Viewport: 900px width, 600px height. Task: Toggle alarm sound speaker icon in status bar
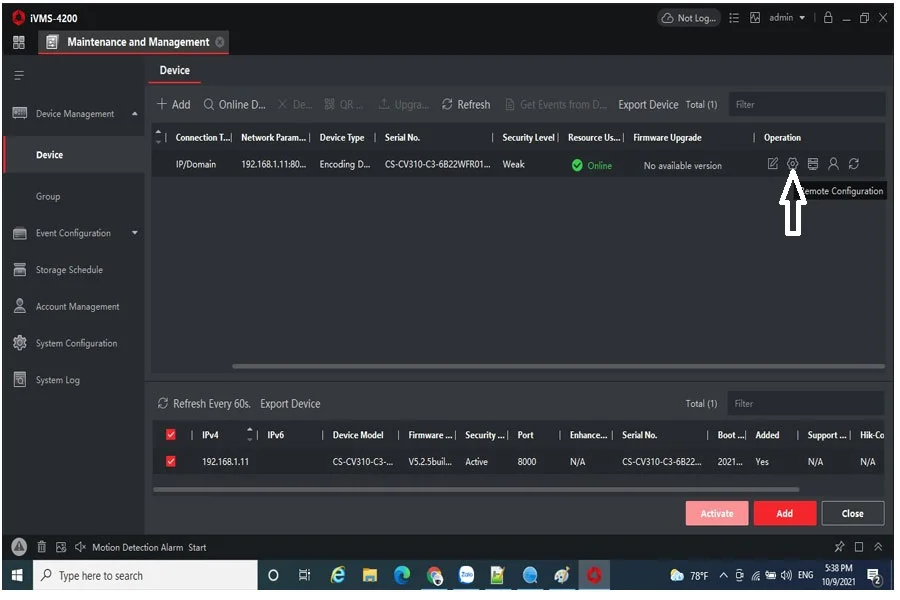[x=80, y=547]
